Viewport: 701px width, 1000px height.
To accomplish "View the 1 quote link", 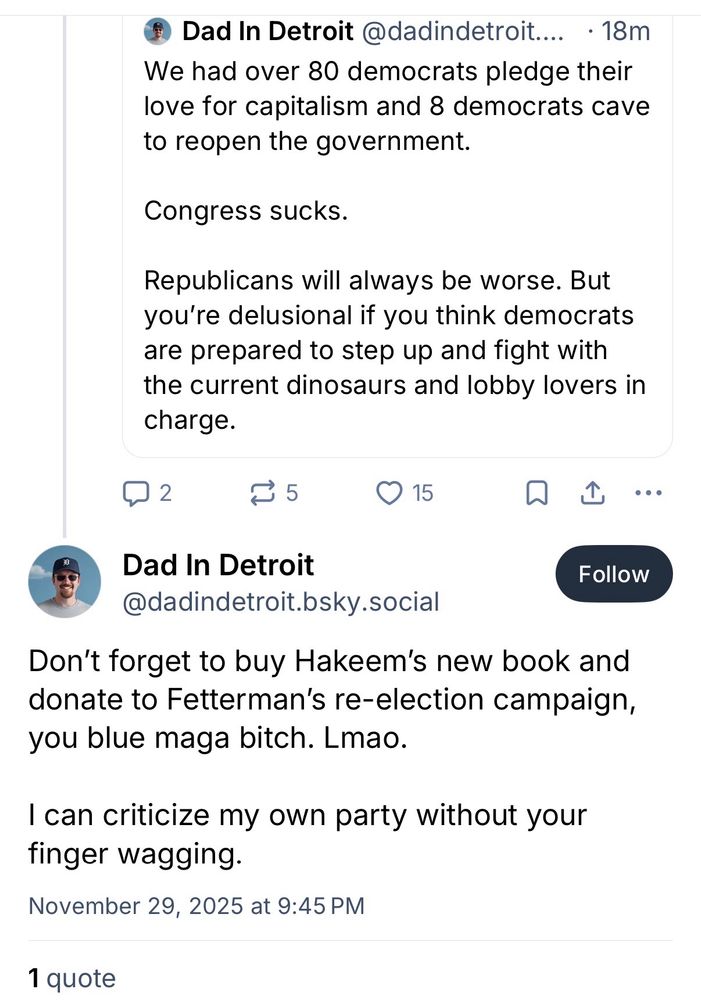I will (x=72, y=978).
